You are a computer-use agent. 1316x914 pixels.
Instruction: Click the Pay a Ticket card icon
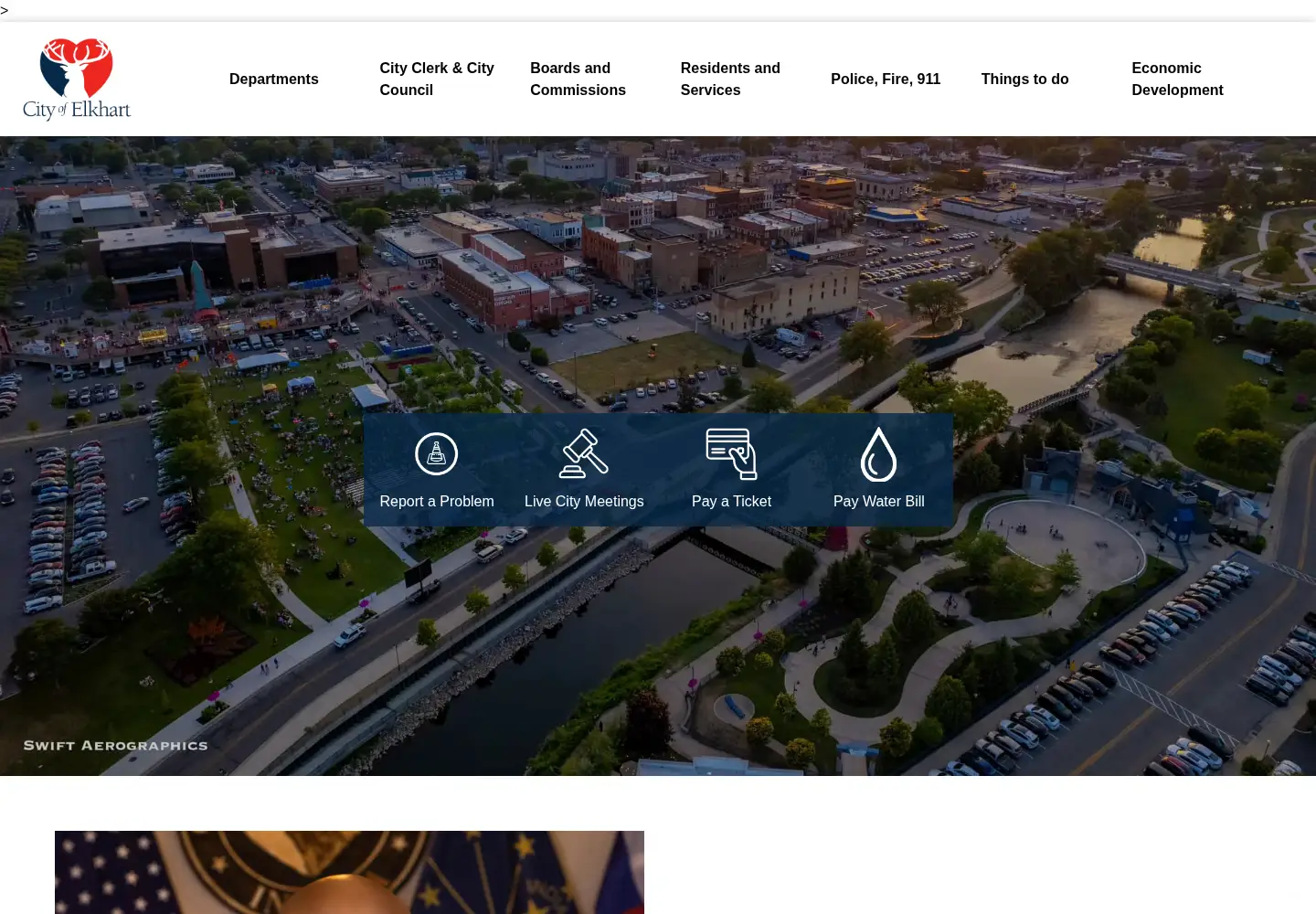(731, 453)
